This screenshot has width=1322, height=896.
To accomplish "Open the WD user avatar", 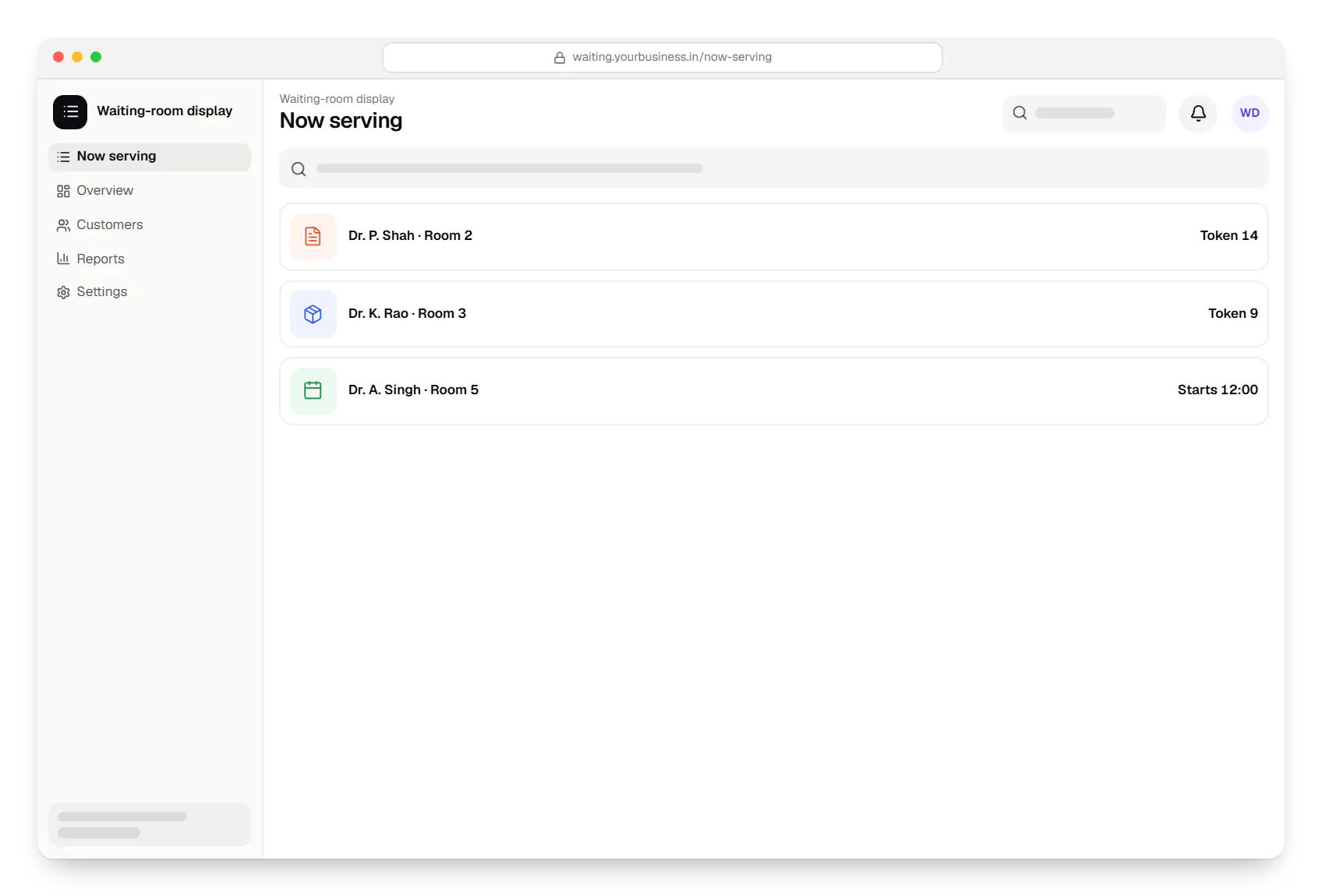I will (x=1250, y=114).
